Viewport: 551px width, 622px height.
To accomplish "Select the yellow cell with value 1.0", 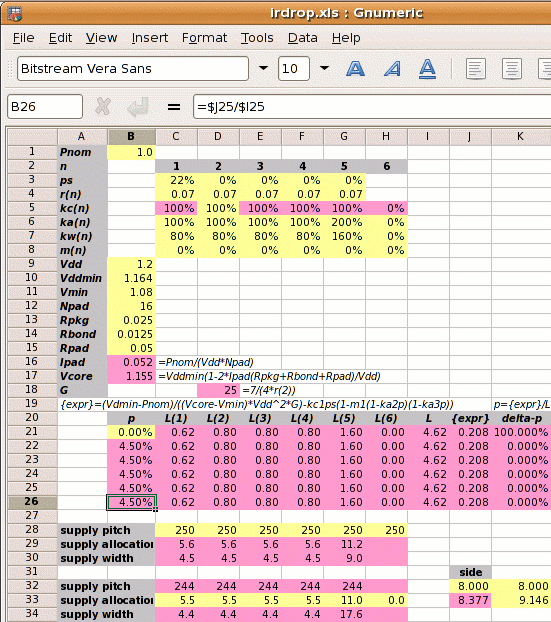I will pos(131,152).
